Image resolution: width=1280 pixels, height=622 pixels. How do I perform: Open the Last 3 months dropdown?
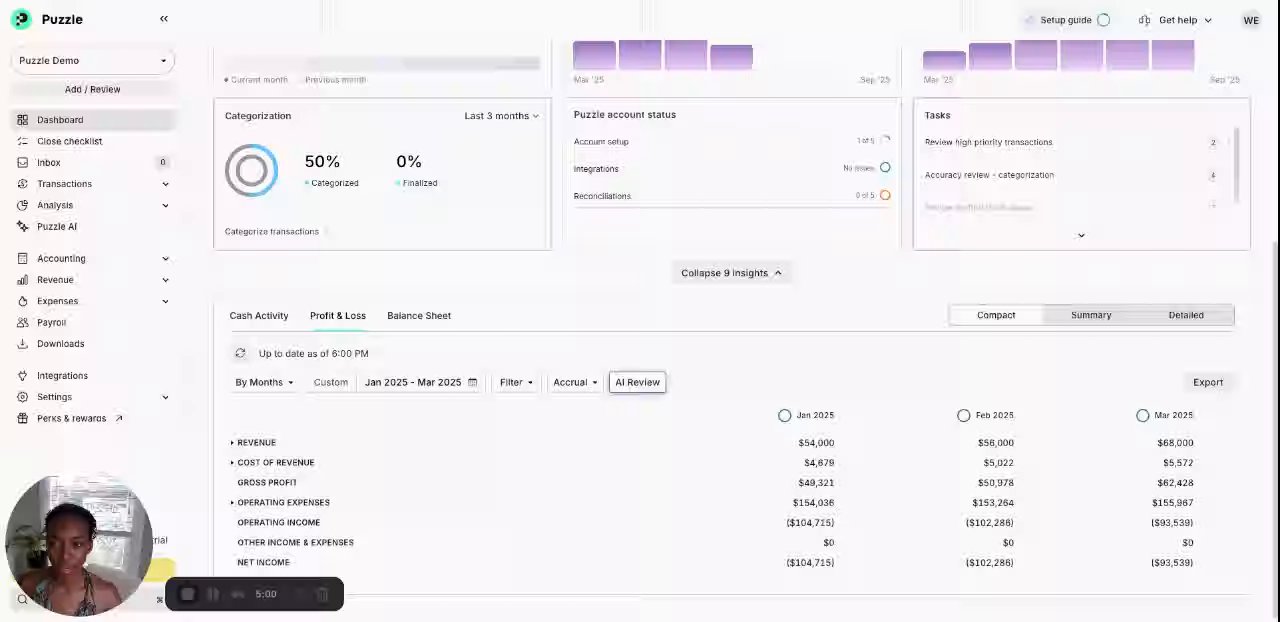(x=501, y=116)
